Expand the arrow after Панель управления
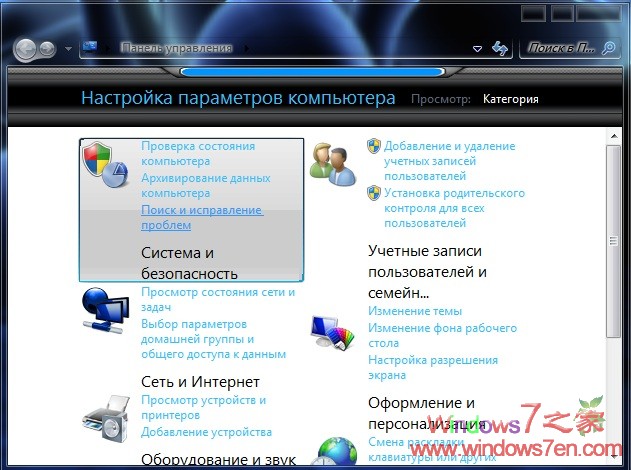 247,49
